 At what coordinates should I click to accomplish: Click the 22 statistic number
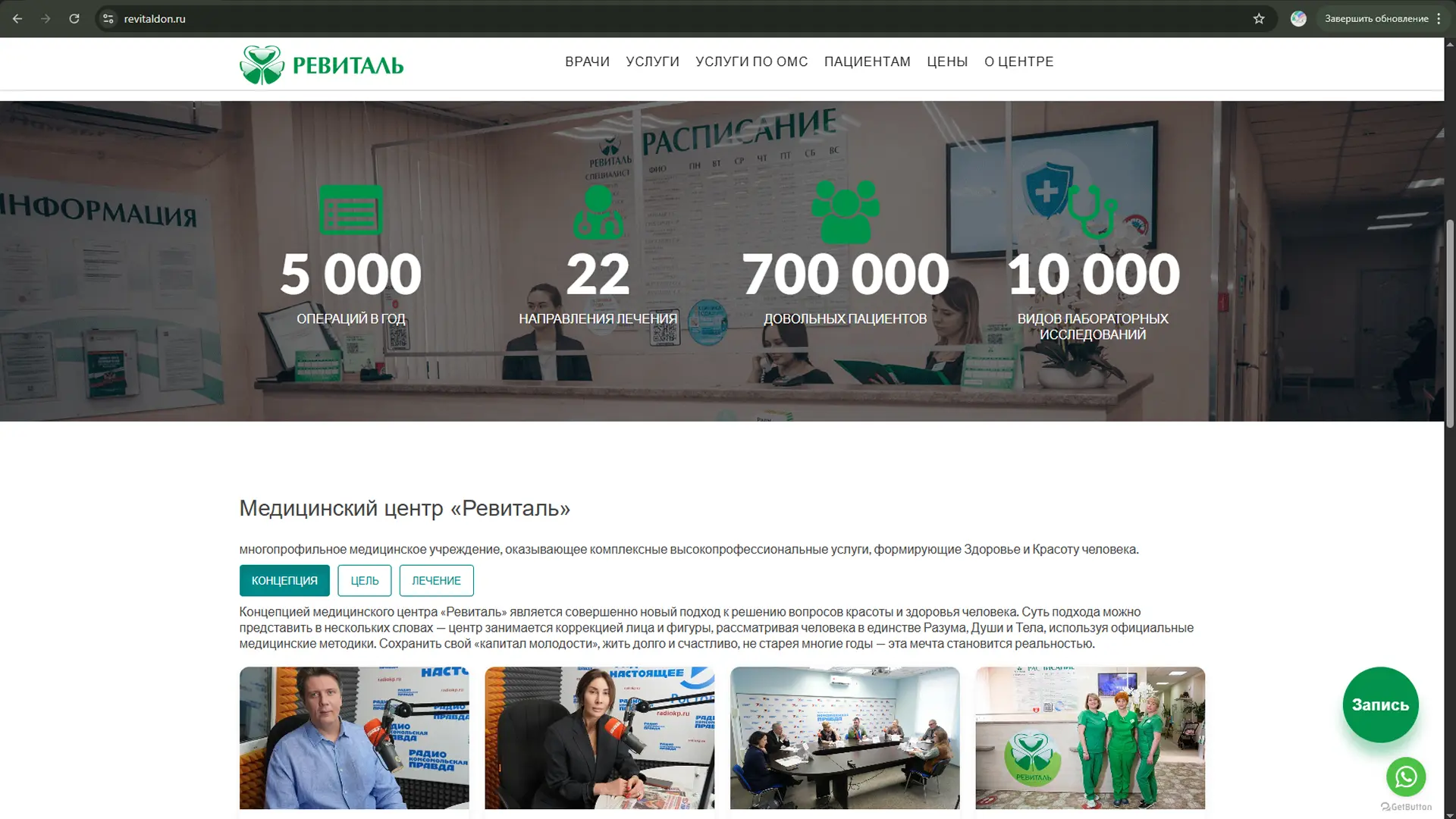598,274
